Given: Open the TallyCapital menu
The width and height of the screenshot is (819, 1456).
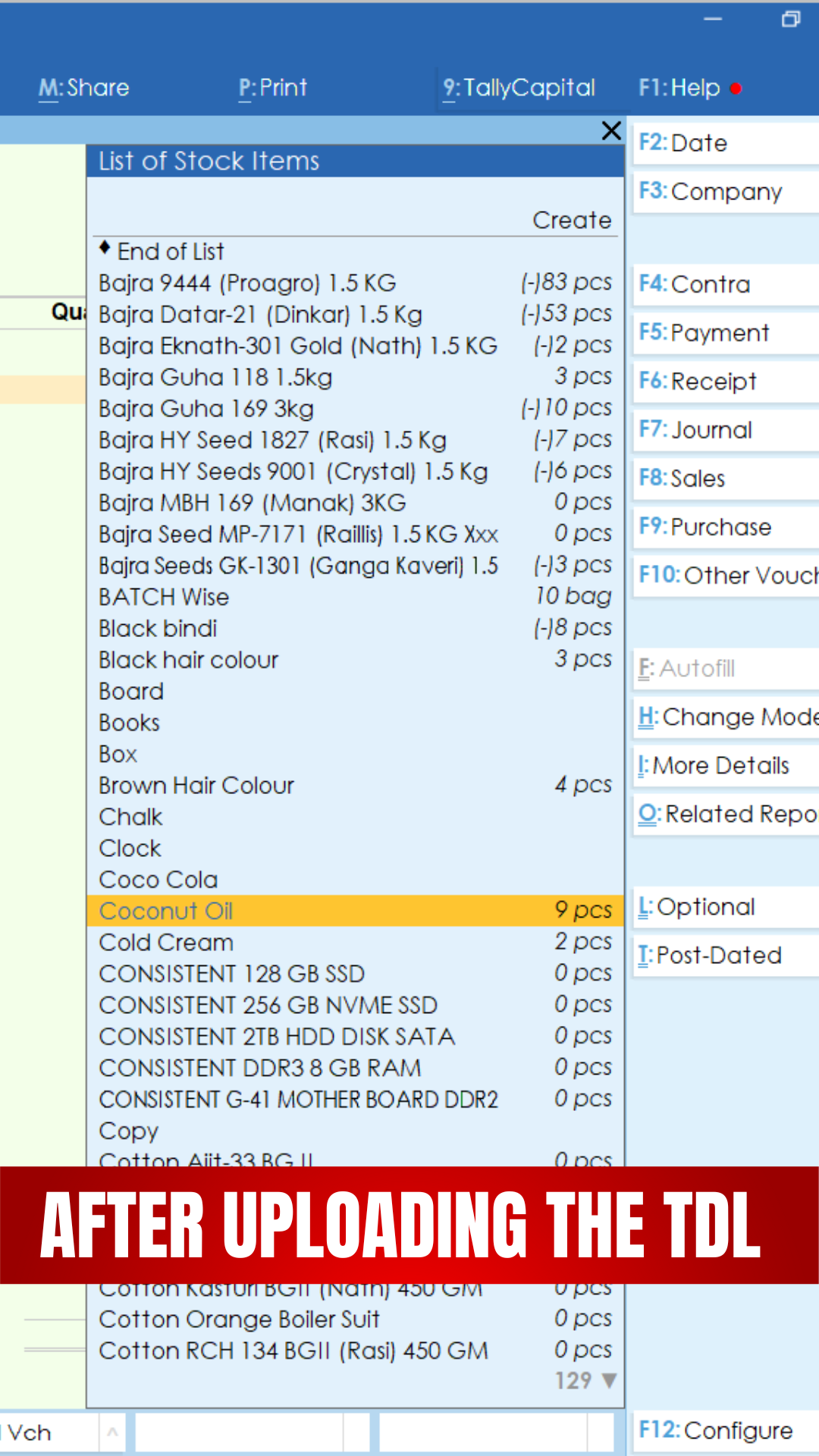Looking at the screenshot, I should click(519, 88).
